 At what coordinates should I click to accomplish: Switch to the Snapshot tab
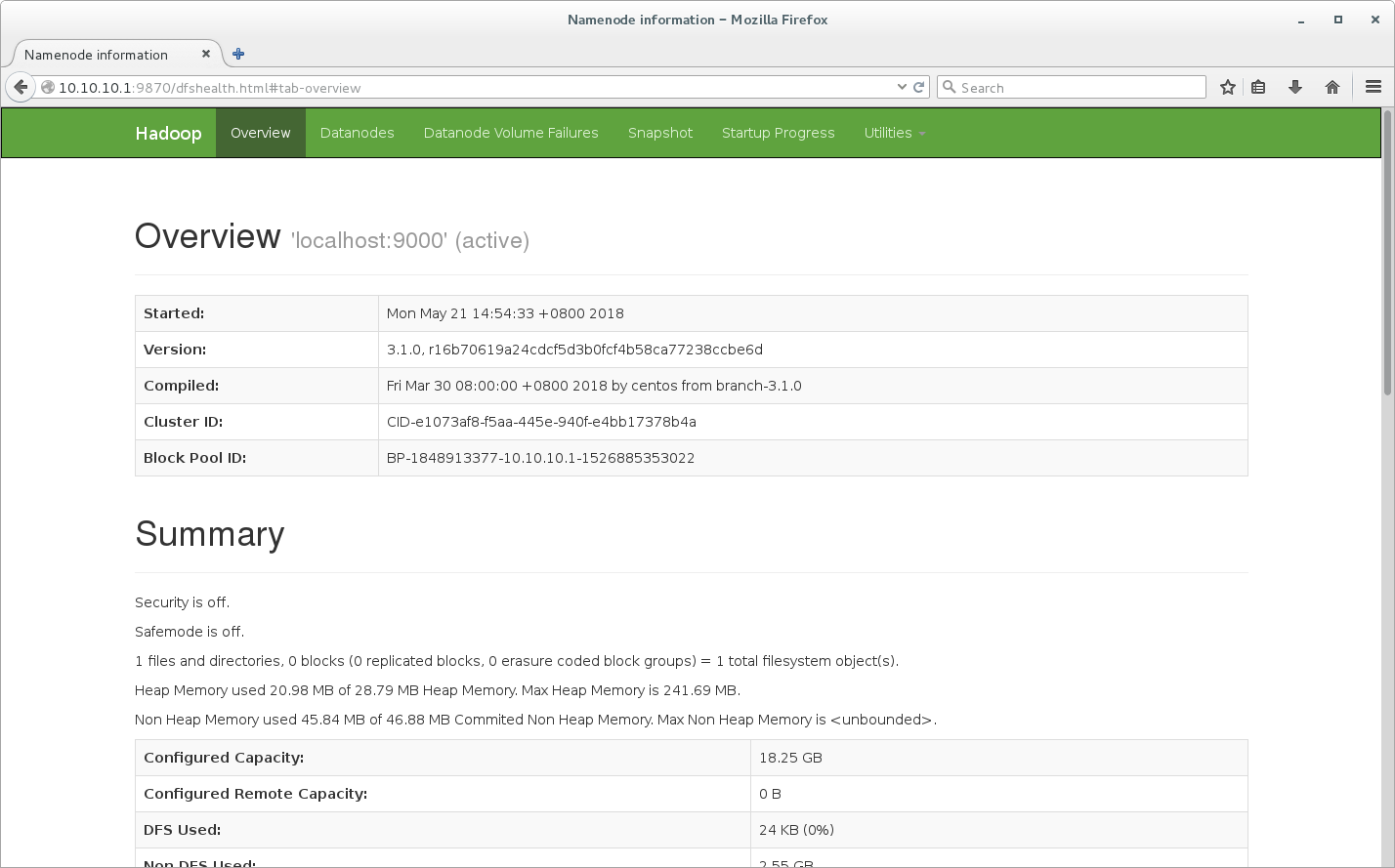660,133
